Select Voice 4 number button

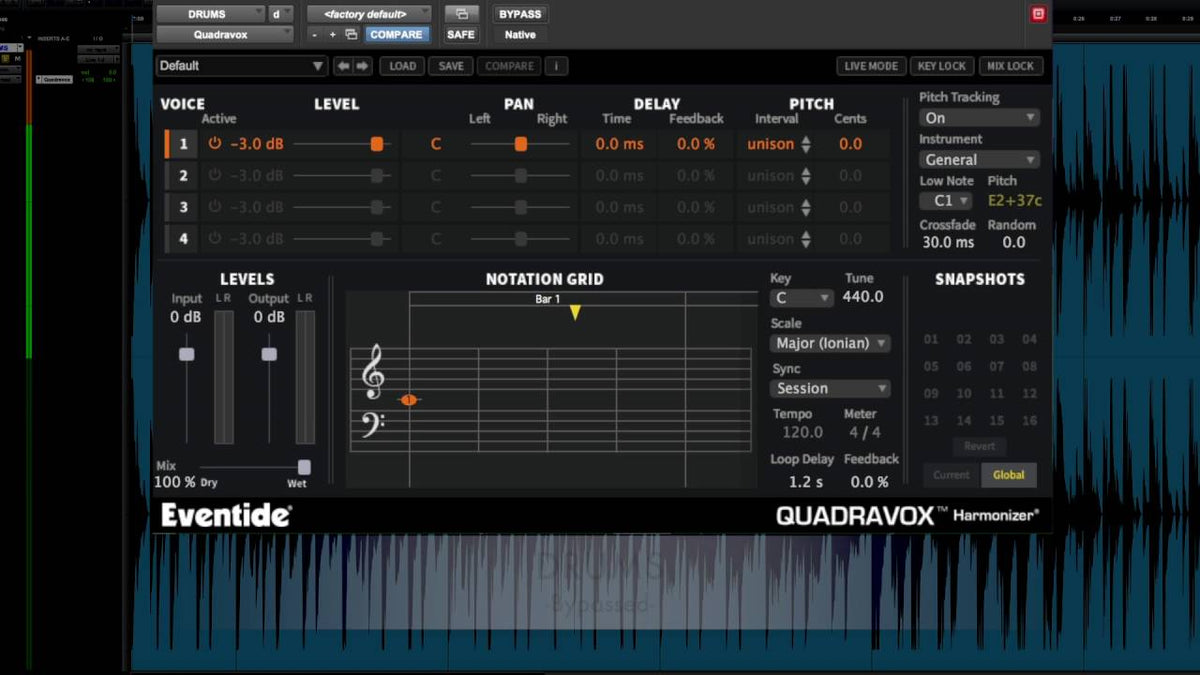(183, 239)
